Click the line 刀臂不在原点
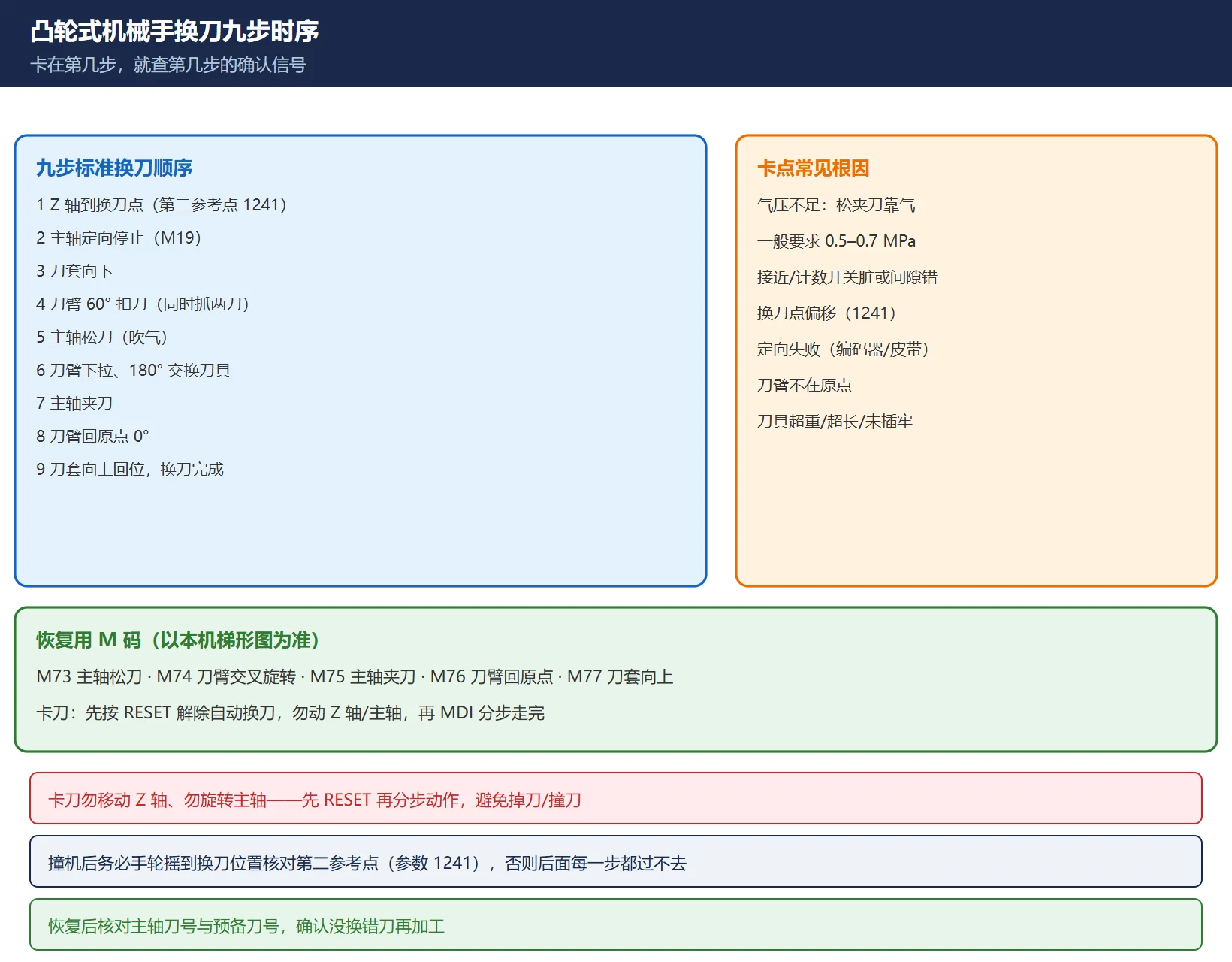1232x962 pixels. (x=805, y=386)
